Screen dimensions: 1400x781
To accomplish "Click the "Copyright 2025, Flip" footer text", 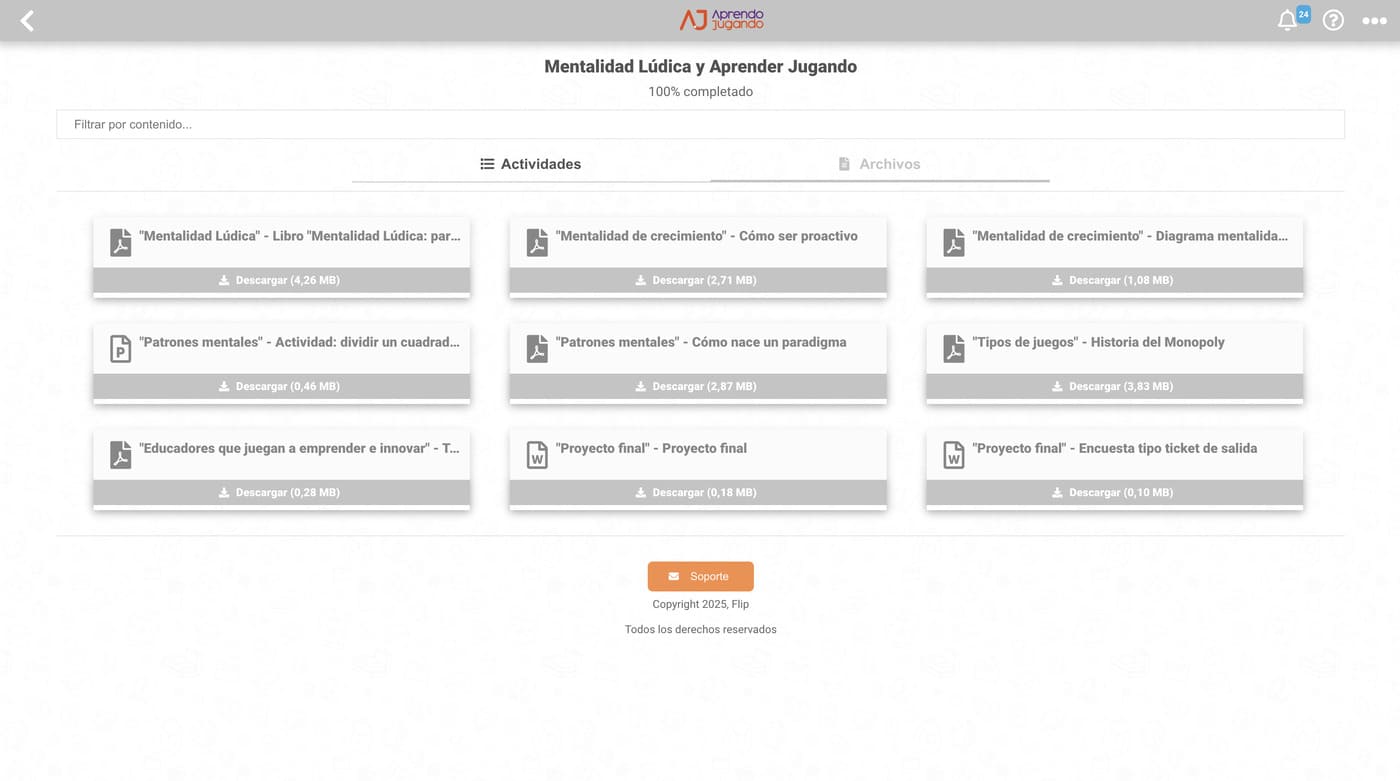I will [700, 604].
